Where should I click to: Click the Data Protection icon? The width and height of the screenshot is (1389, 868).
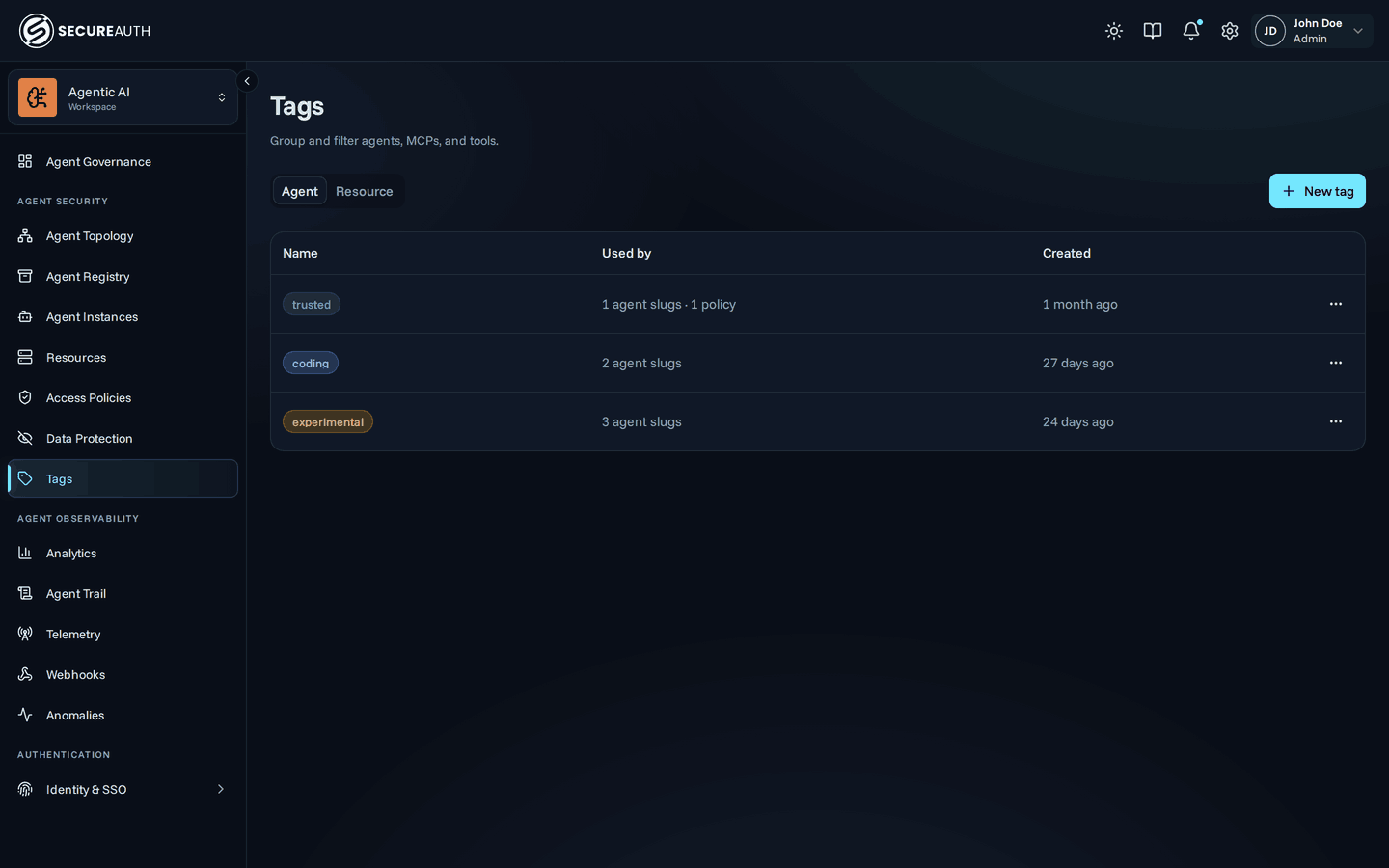click(25, 438)
